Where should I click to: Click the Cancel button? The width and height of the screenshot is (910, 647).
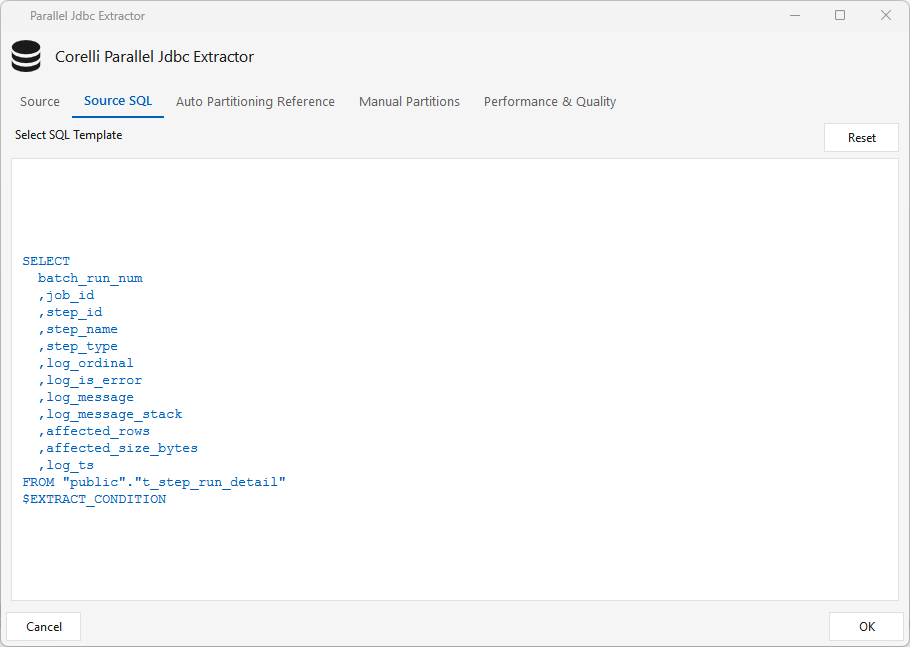pos(44,627)
